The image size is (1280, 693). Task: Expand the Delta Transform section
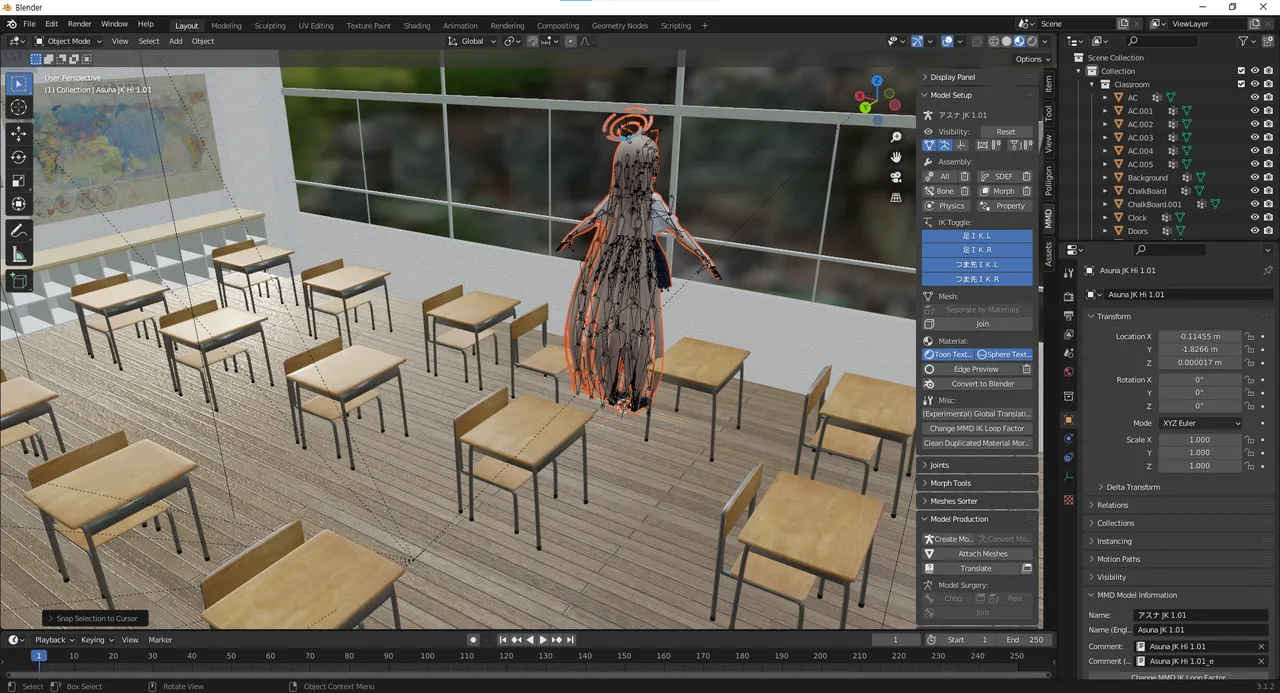[x=1133, y=487]
